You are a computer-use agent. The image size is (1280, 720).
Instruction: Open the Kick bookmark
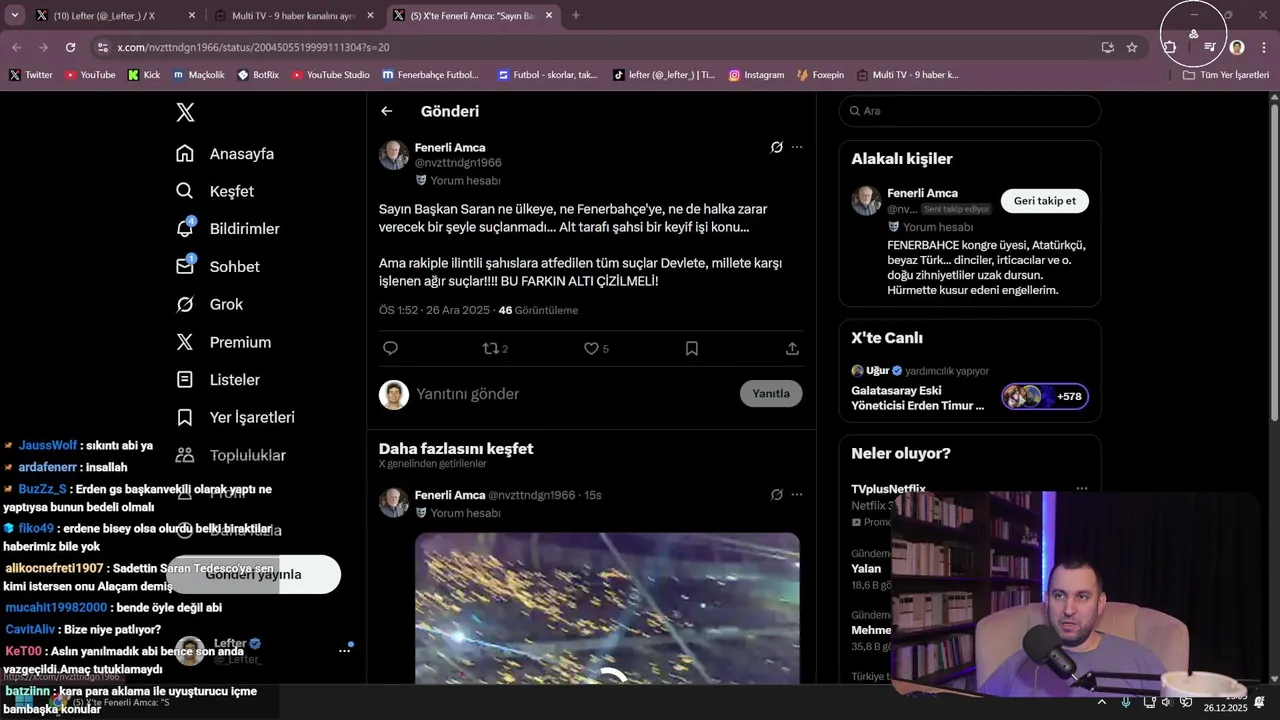pos(144,75)
